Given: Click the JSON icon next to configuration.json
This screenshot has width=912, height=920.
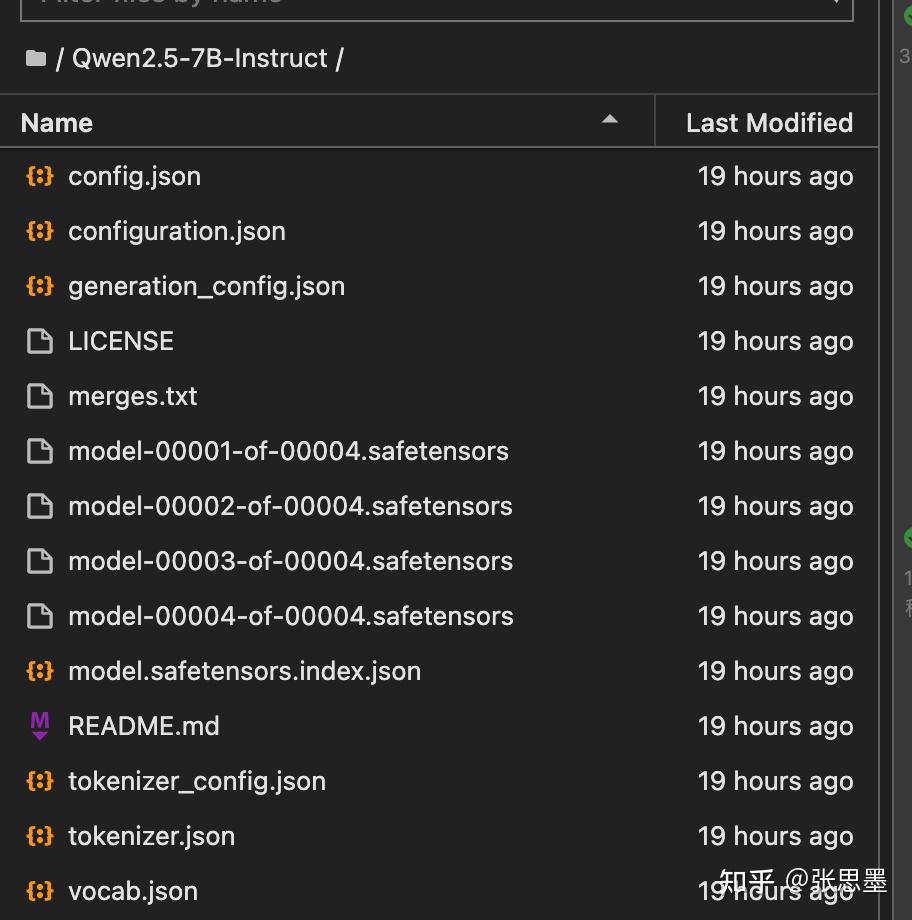Looking at the screenshot, I should coord(39,232).
